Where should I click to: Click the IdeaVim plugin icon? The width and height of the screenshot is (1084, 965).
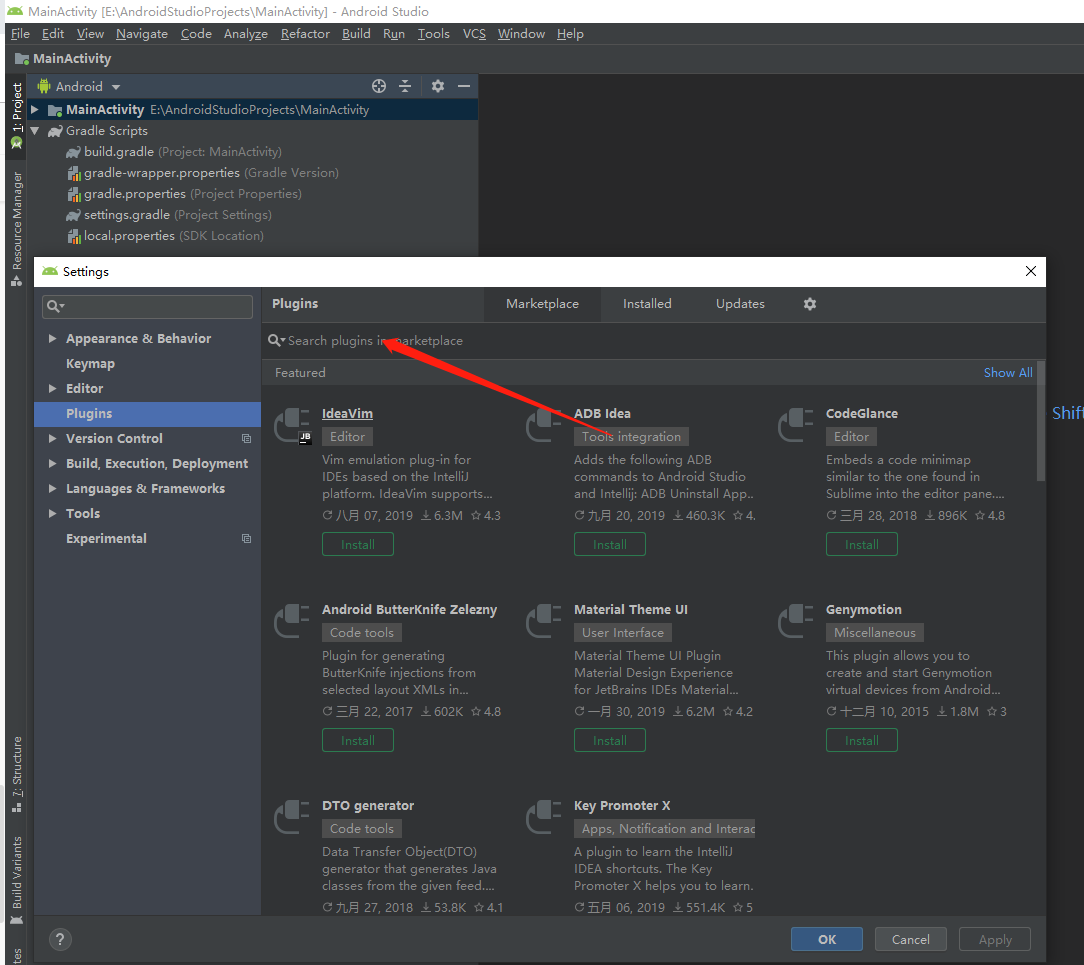pyautogui.click(x=293, y=425)
